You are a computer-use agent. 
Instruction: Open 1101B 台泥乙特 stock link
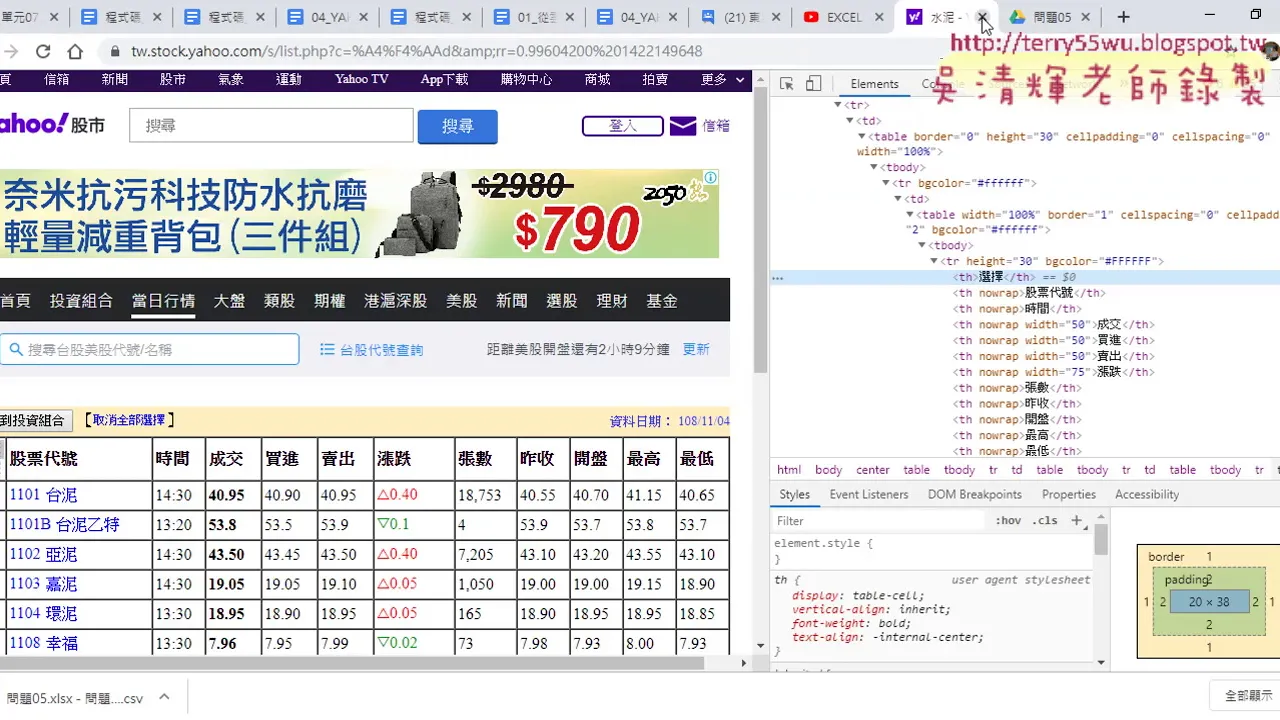[64, 524]
